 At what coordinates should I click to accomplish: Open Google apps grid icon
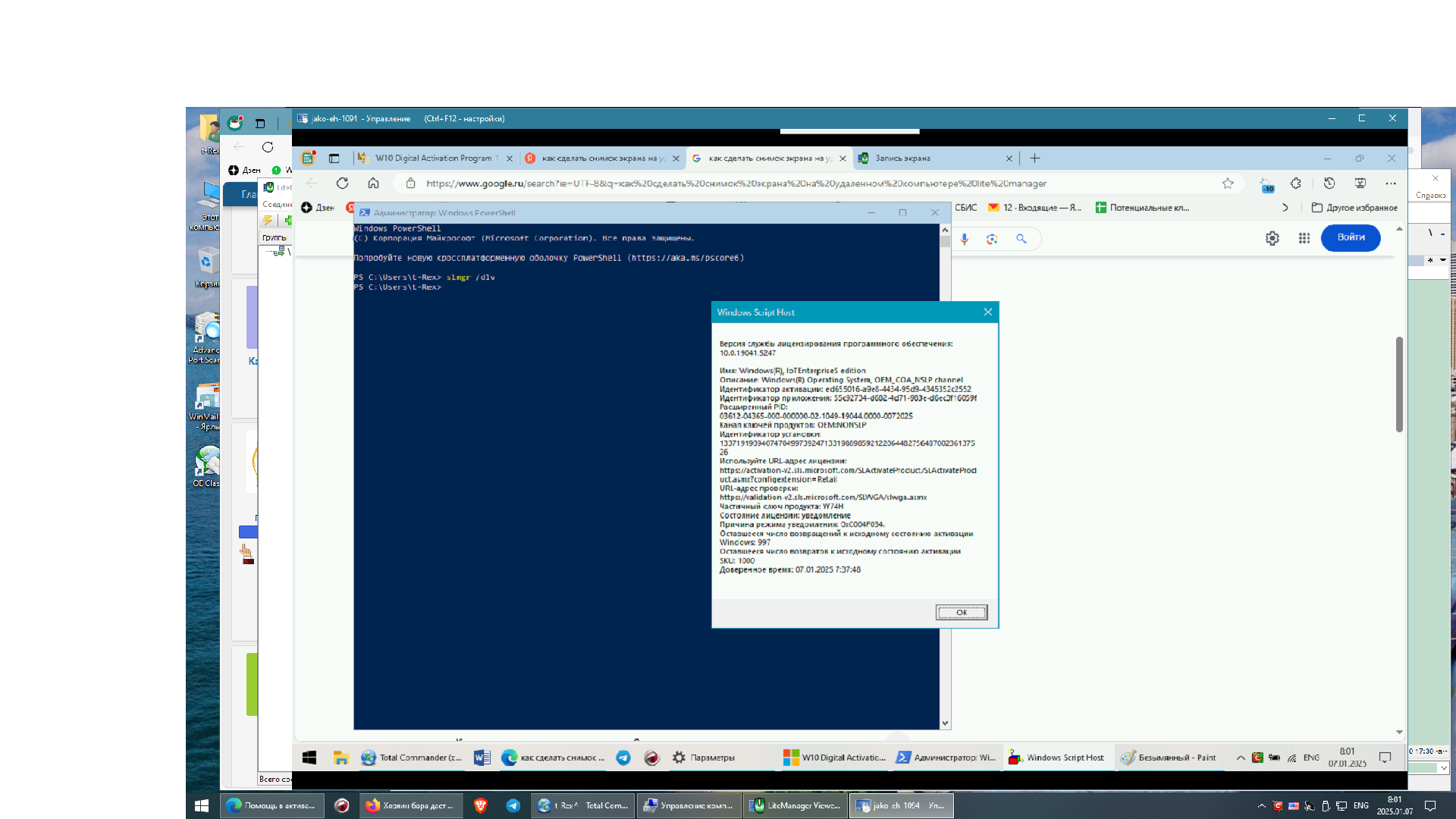pos(1304,238)
